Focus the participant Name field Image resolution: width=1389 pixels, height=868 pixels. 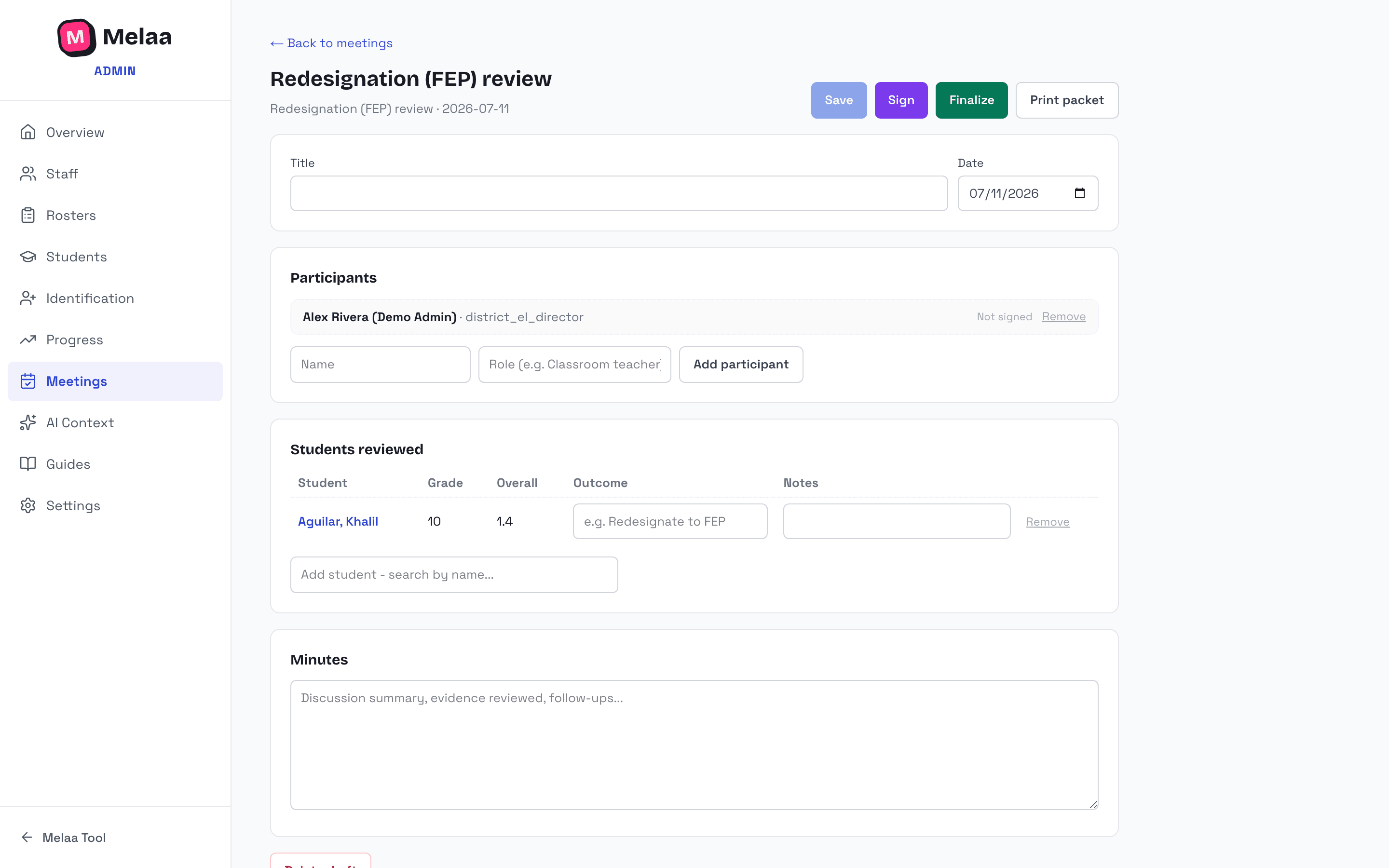pos(380,364)
